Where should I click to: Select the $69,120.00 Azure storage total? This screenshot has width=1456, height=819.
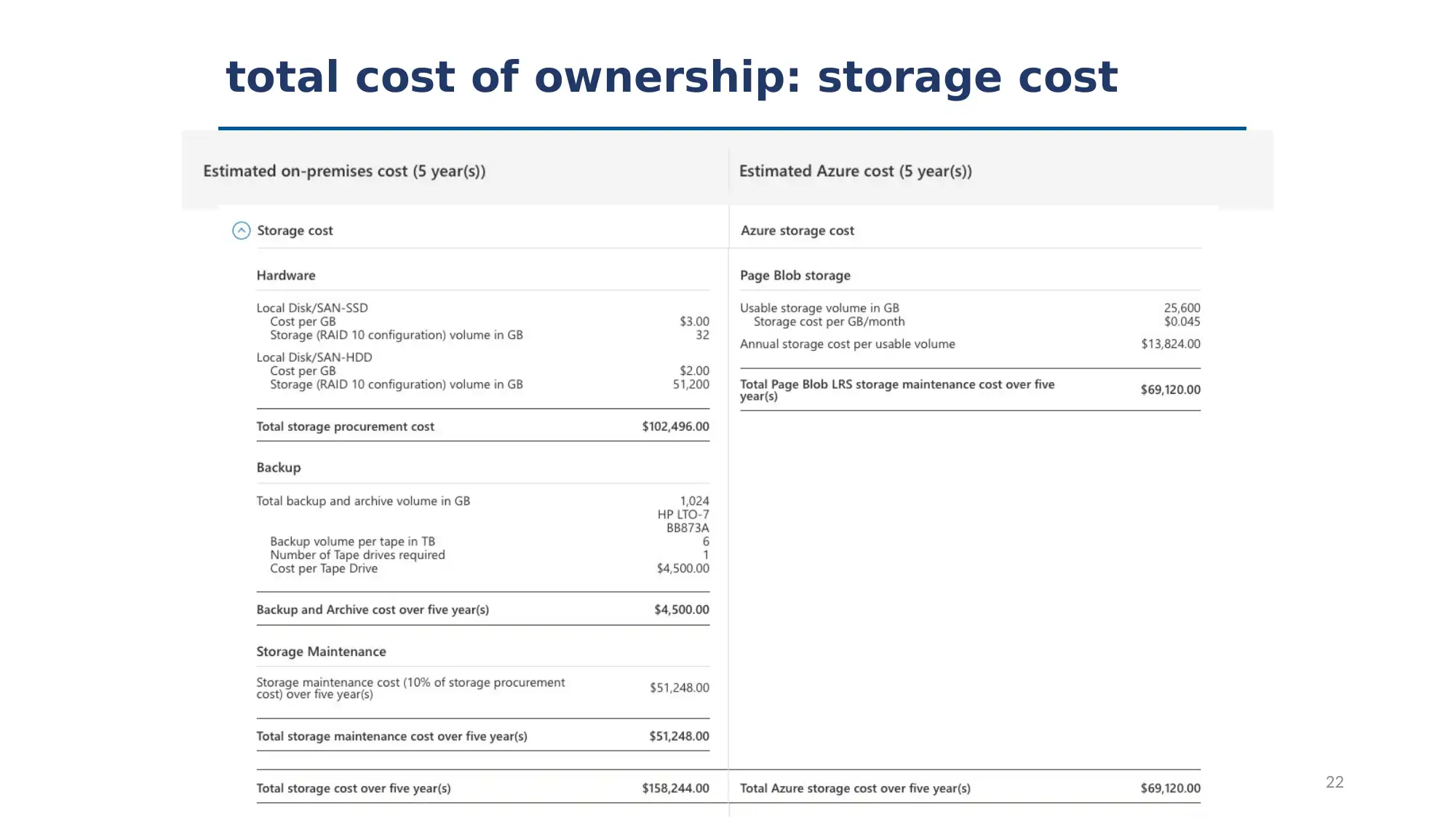(x=1170, y=788)
